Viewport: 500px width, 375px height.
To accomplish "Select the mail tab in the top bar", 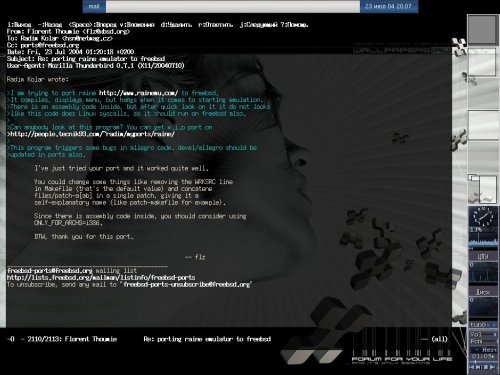I will (x=94, y=6).
